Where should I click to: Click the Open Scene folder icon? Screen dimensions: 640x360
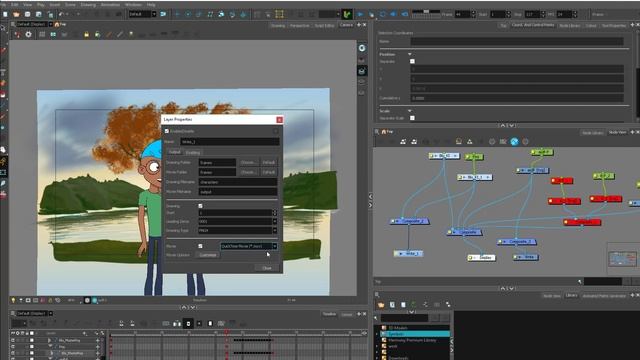[x=16, y=14]
